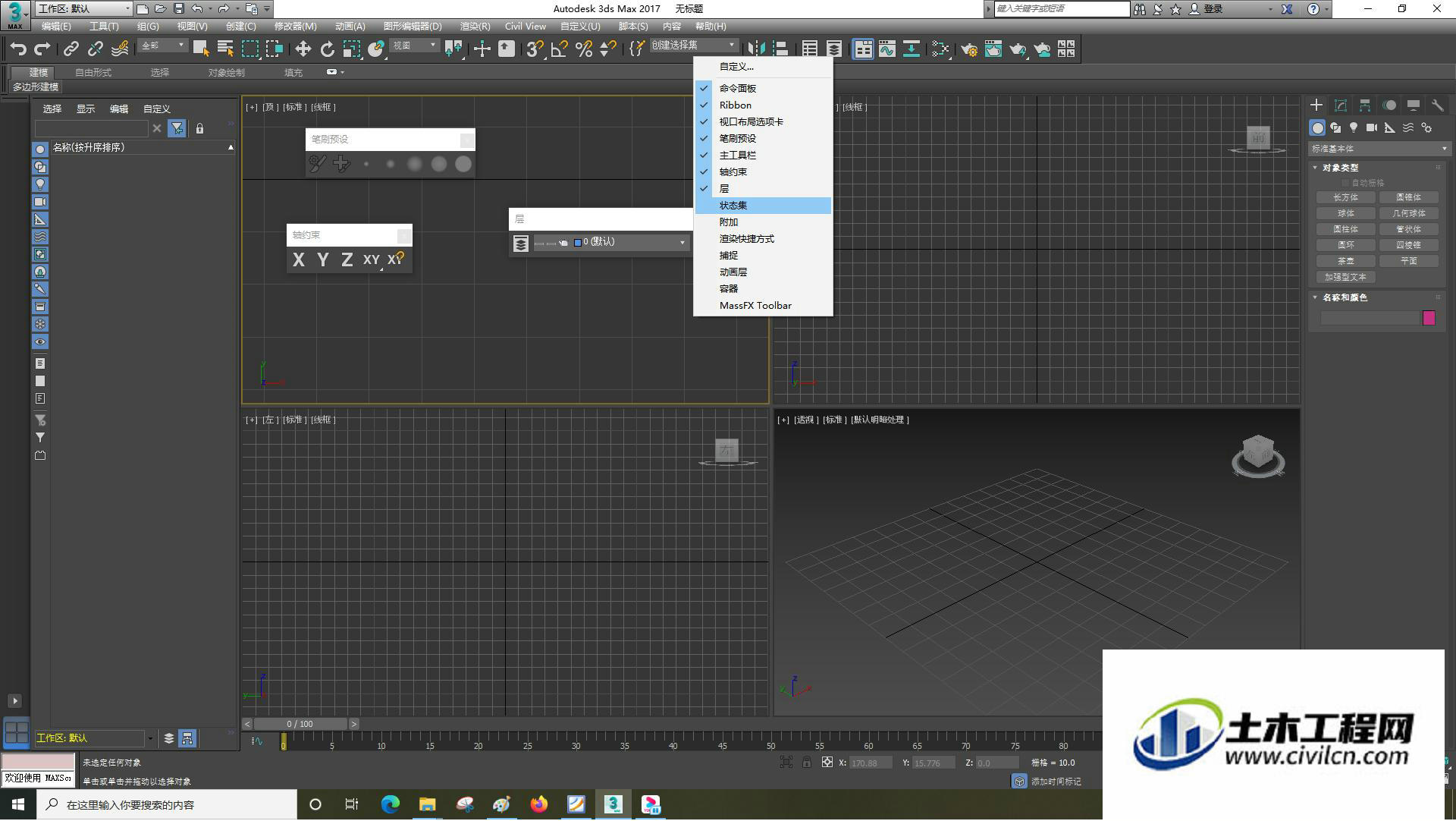
Task: Toggle the Spinner Snap button
Action: pyautogui.click(x=608, y=49)
